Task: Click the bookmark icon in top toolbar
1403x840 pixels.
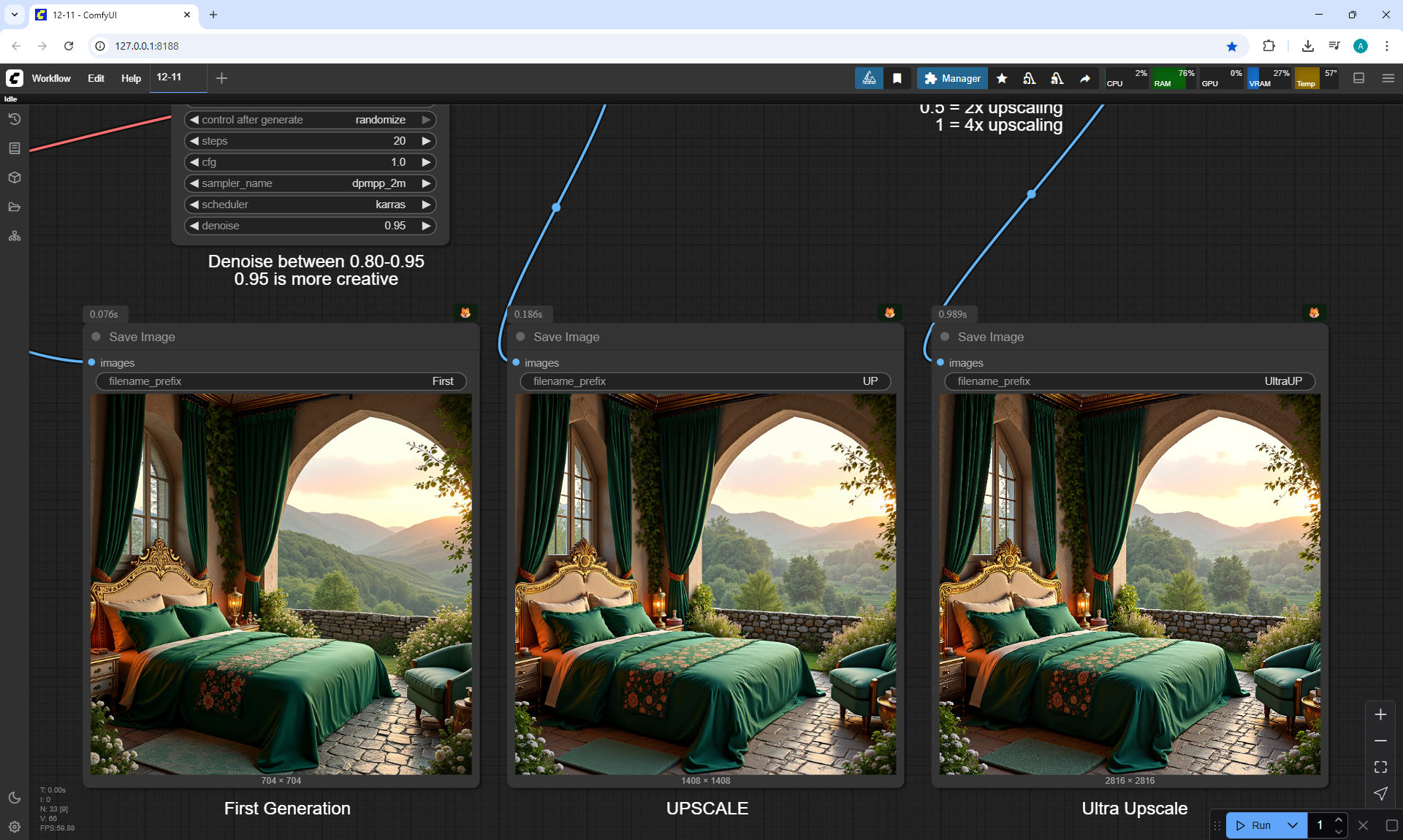Action: click(897, 78)
